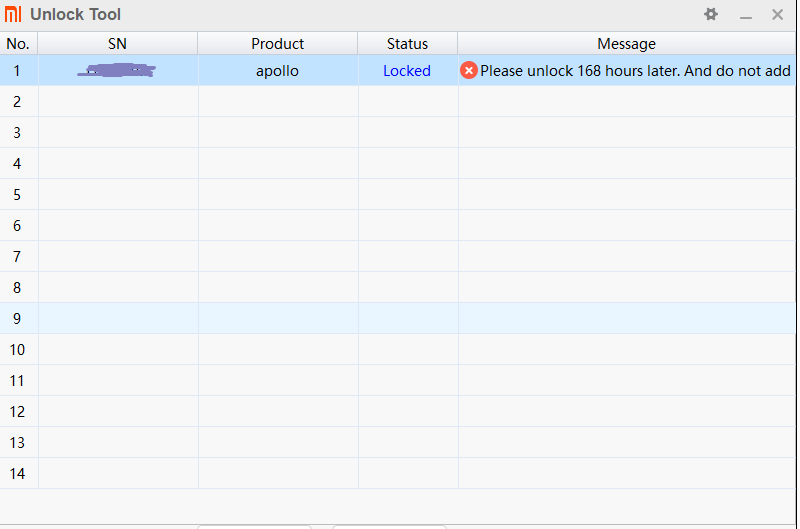Click the redacted serial number in row 1
This screenshot has height=529, width=800.
117,71
